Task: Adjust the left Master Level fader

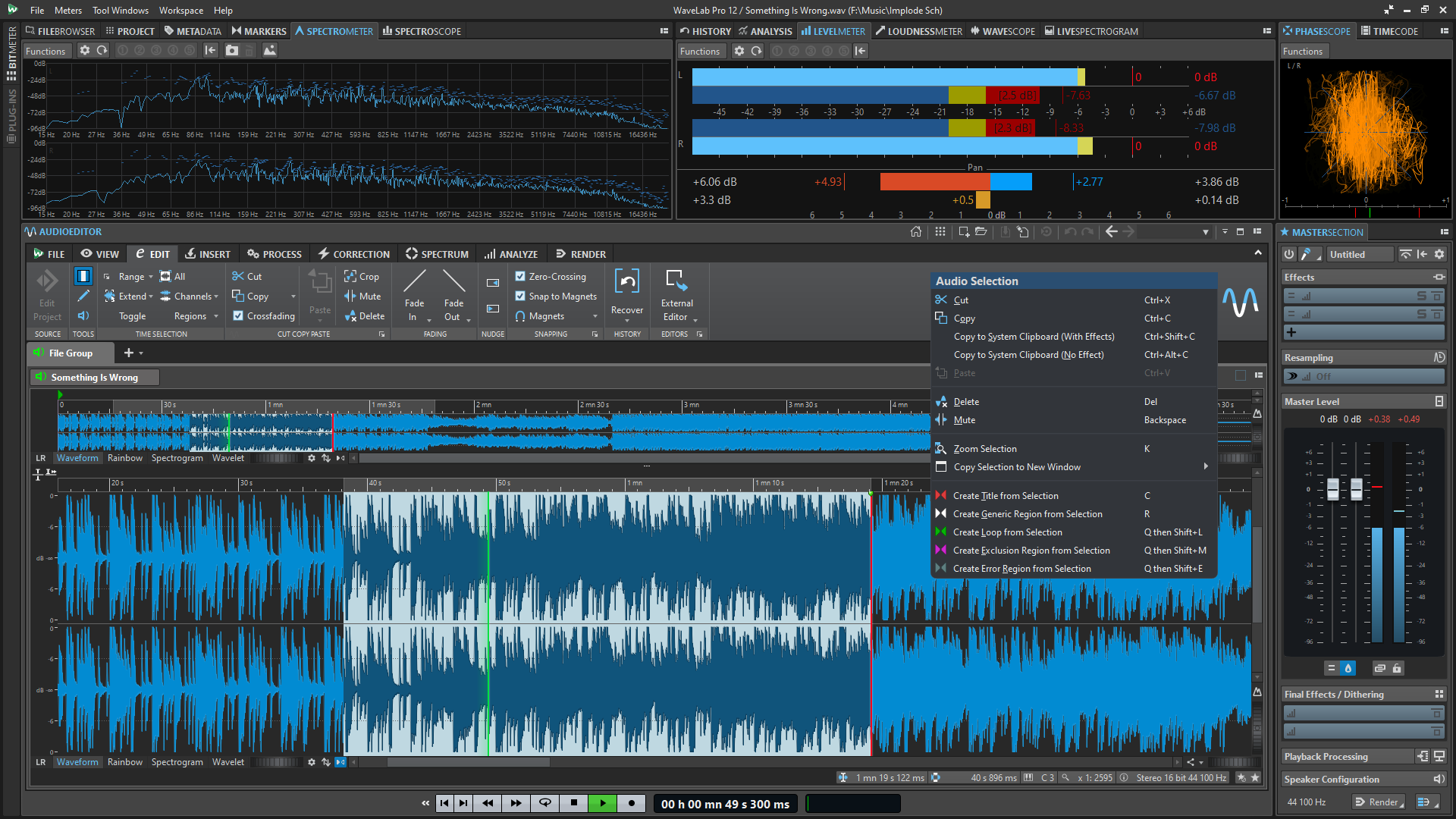Action: click(1332, 489)
